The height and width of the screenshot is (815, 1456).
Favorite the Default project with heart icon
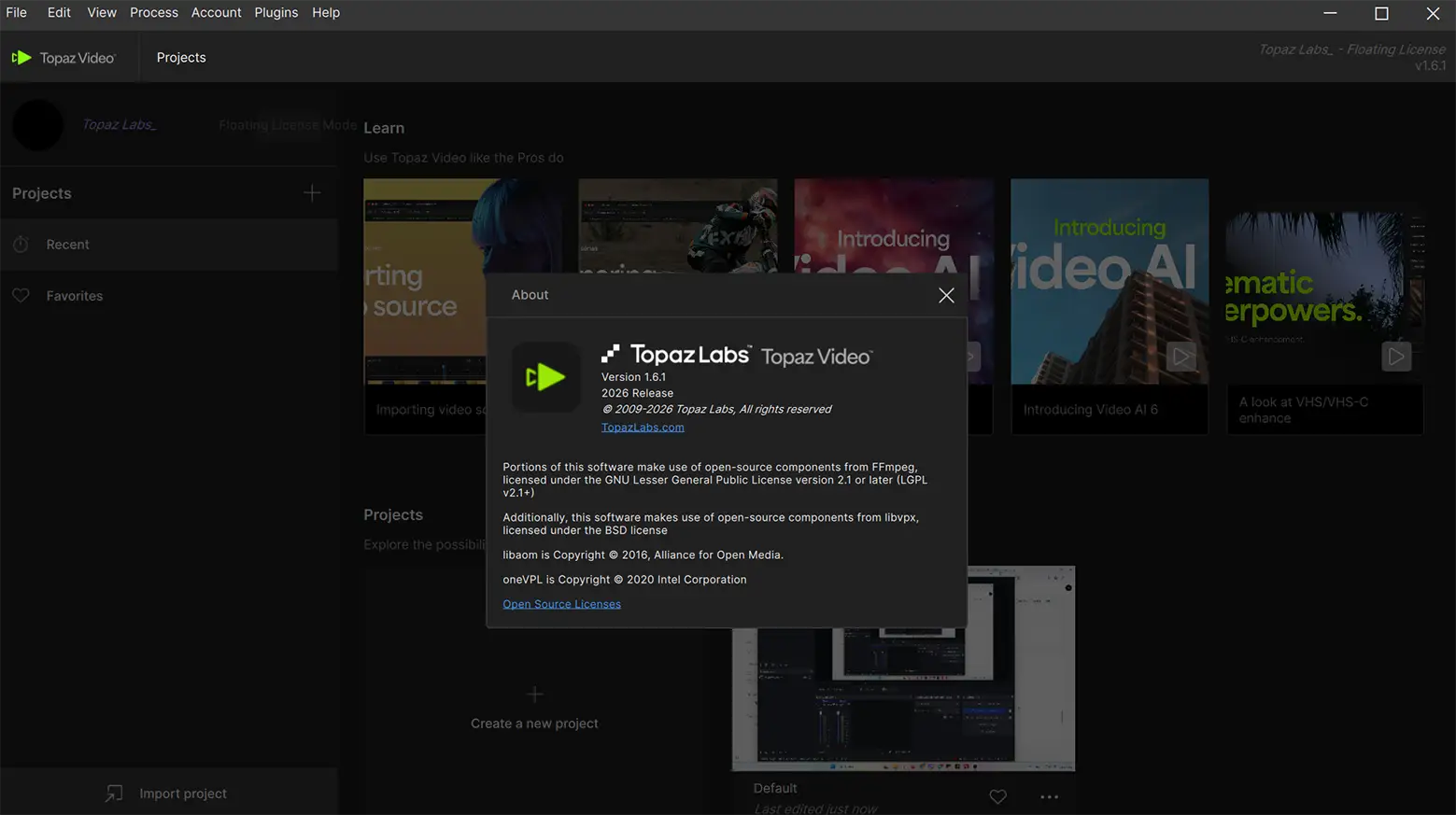coord(998,797)
